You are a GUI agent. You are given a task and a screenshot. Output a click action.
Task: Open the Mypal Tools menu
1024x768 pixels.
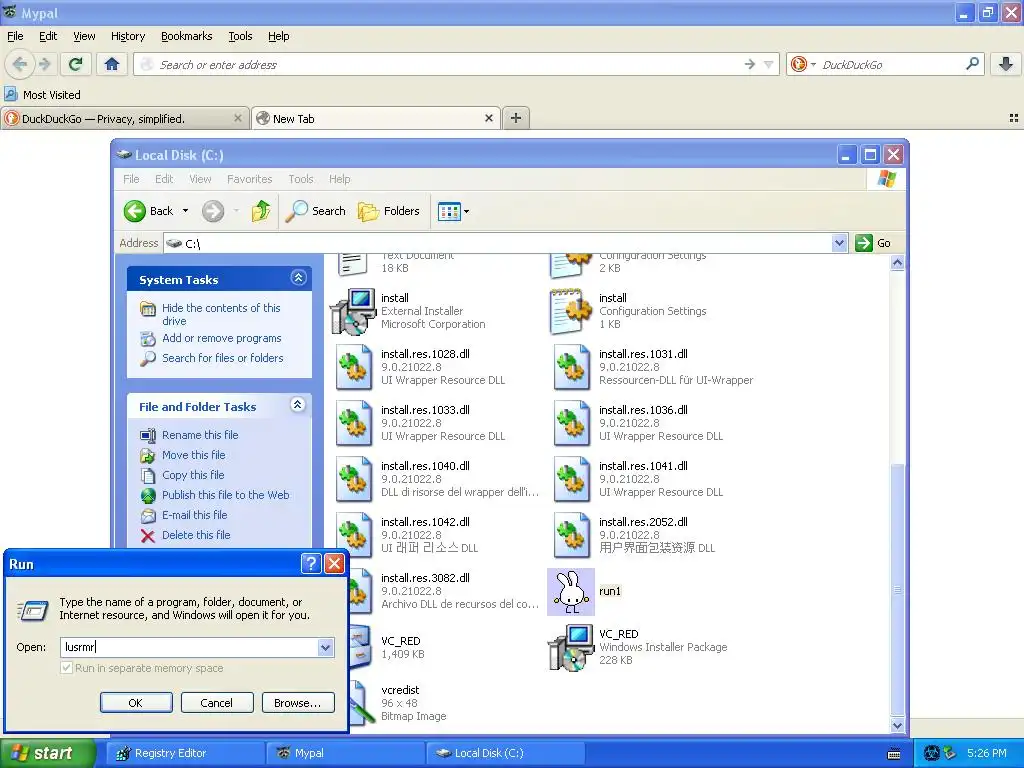coord(240,37)
